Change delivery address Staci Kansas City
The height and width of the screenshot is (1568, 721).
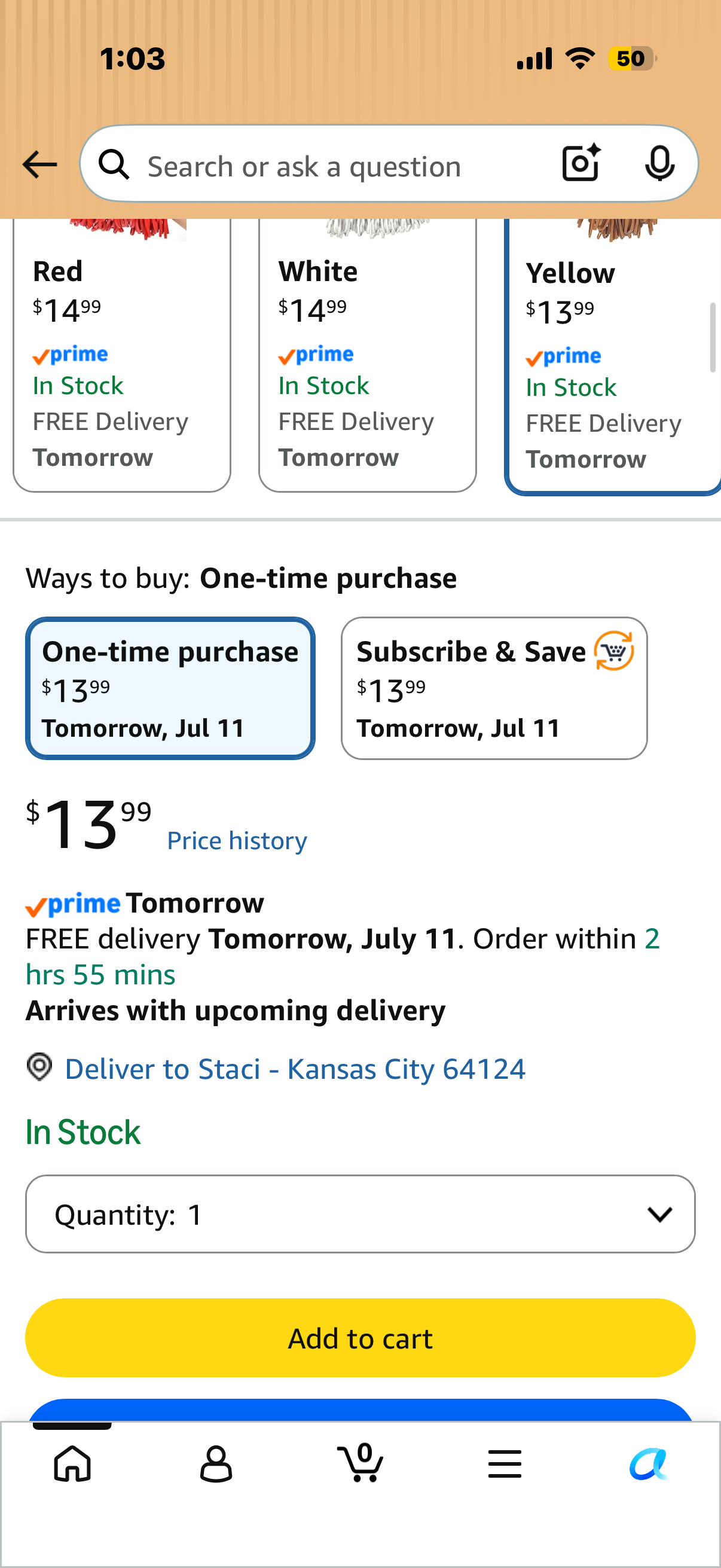[x=295, y=1069]
